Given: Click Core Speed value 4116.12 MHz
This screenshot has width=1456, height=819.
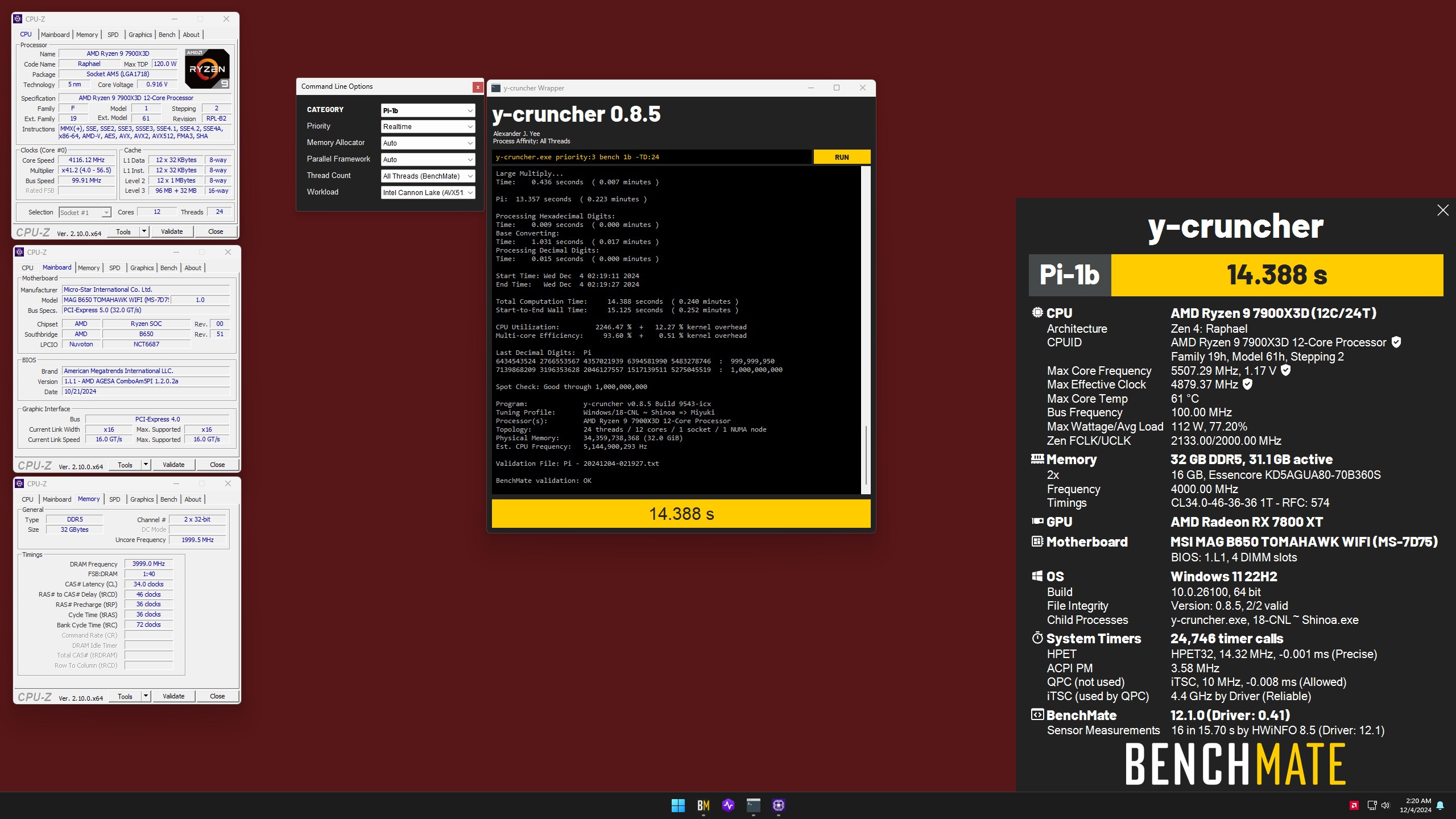Looking at the screenshot, I should [x=86, y=160].
